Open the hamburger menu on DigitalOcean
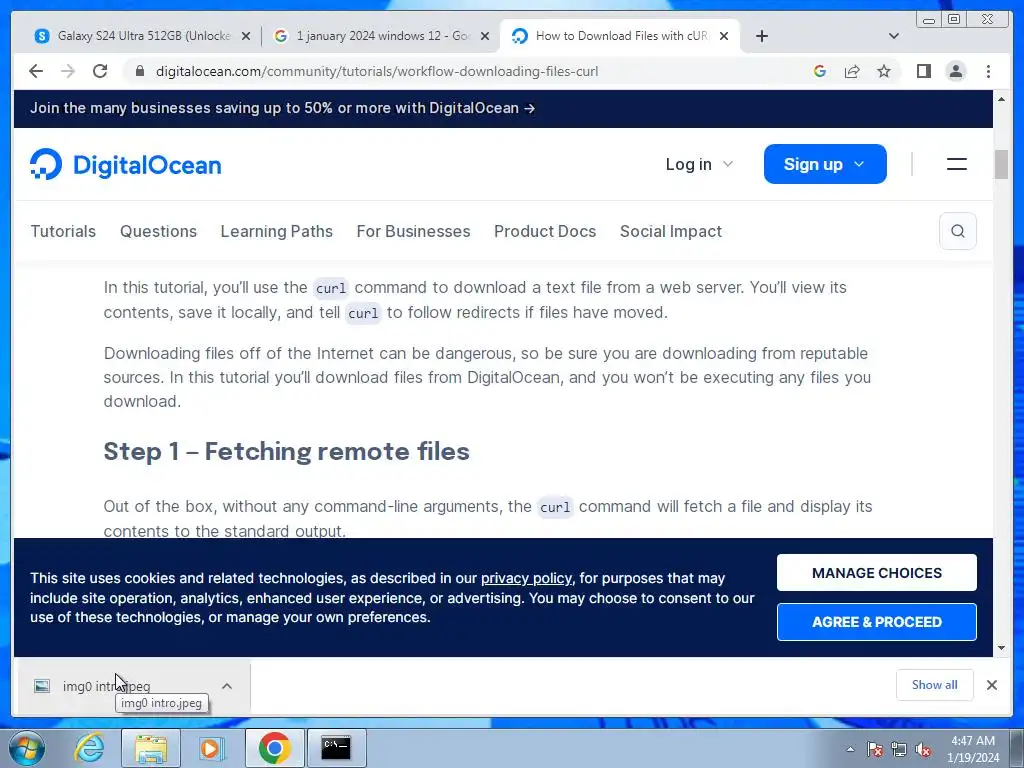The width and height of the screenshot is (1024, 768). click(x=957, y=164)
